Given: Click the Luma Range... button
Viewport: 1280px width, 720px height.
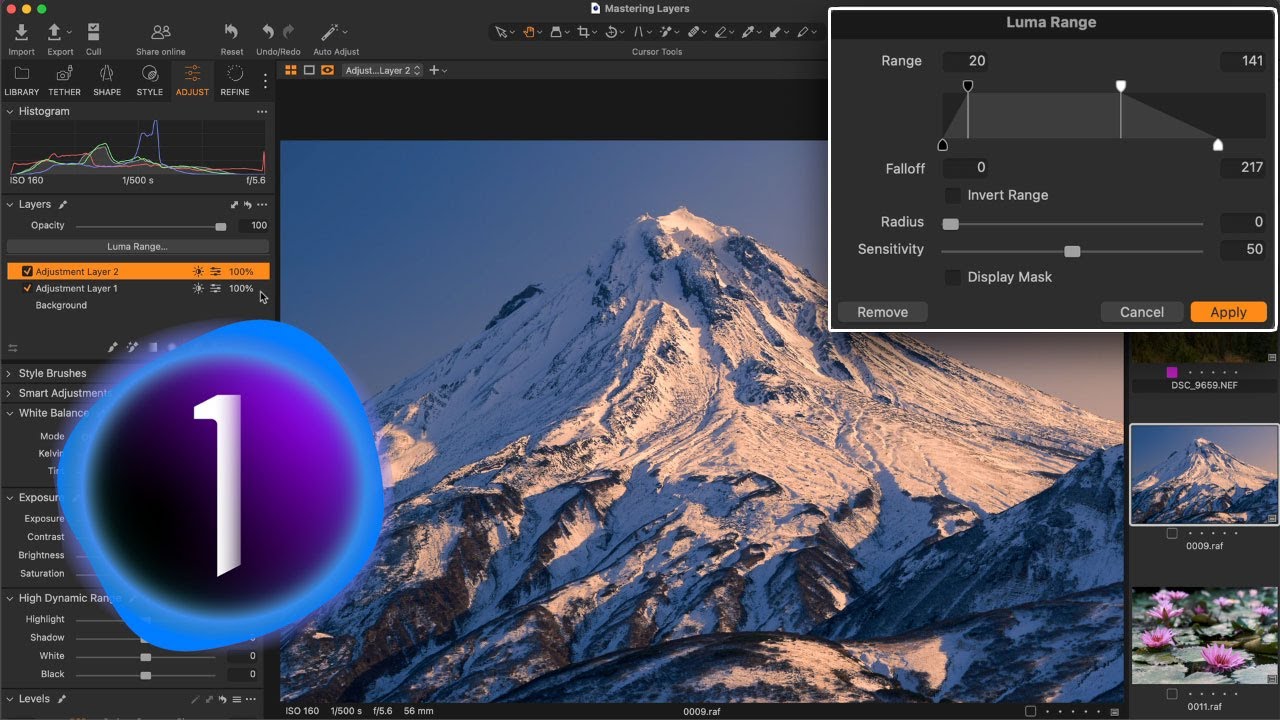Looking at the screenshot, I should click(x=137, y=246).
